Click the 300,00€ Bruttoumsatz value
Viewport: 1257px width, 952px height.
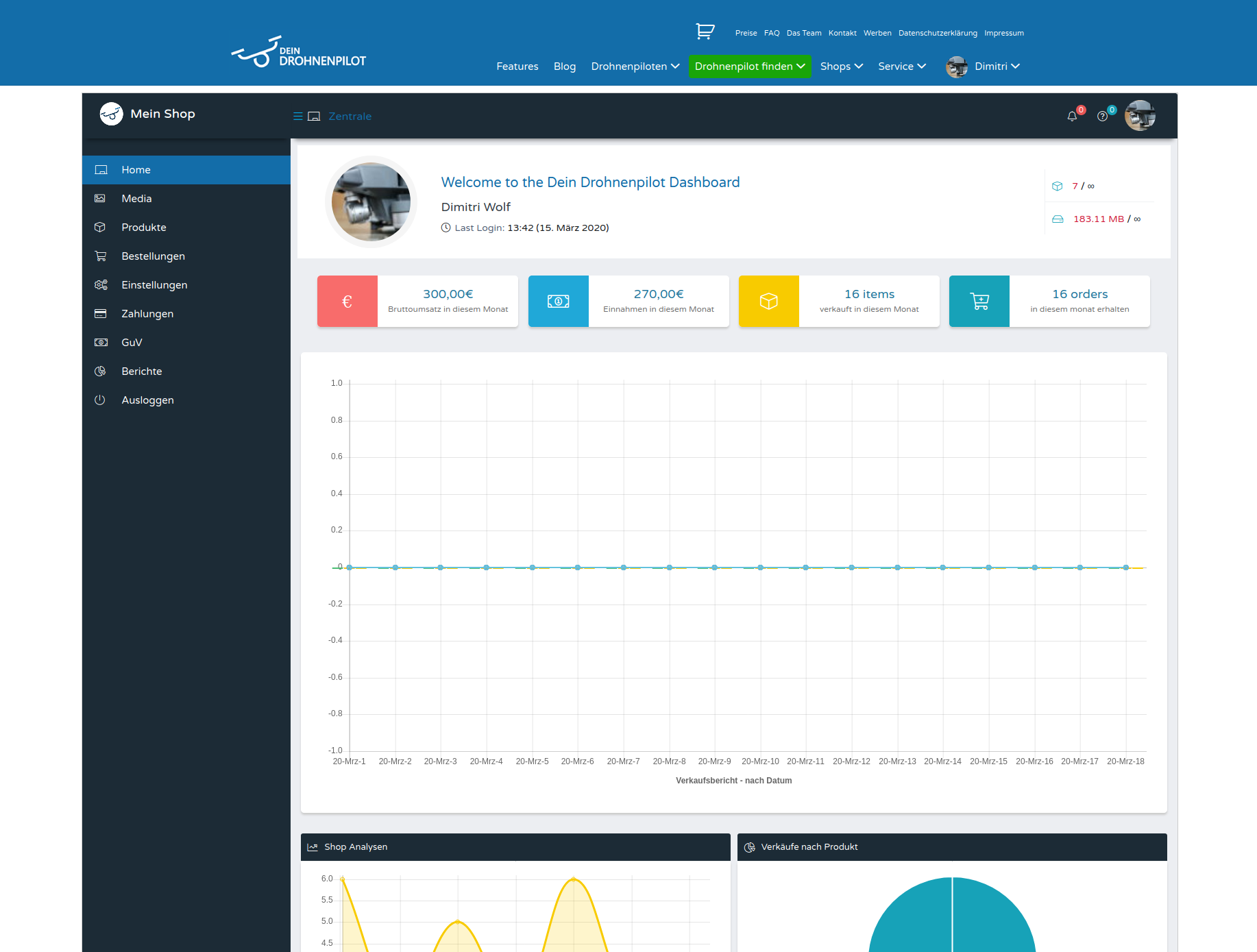tap(448, 294)
